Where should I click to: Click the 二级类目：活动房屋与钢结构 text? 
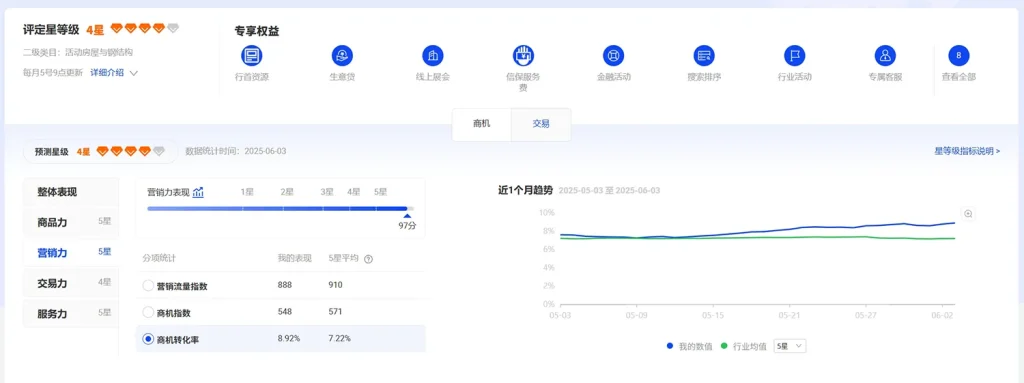[x=78, y=52]
